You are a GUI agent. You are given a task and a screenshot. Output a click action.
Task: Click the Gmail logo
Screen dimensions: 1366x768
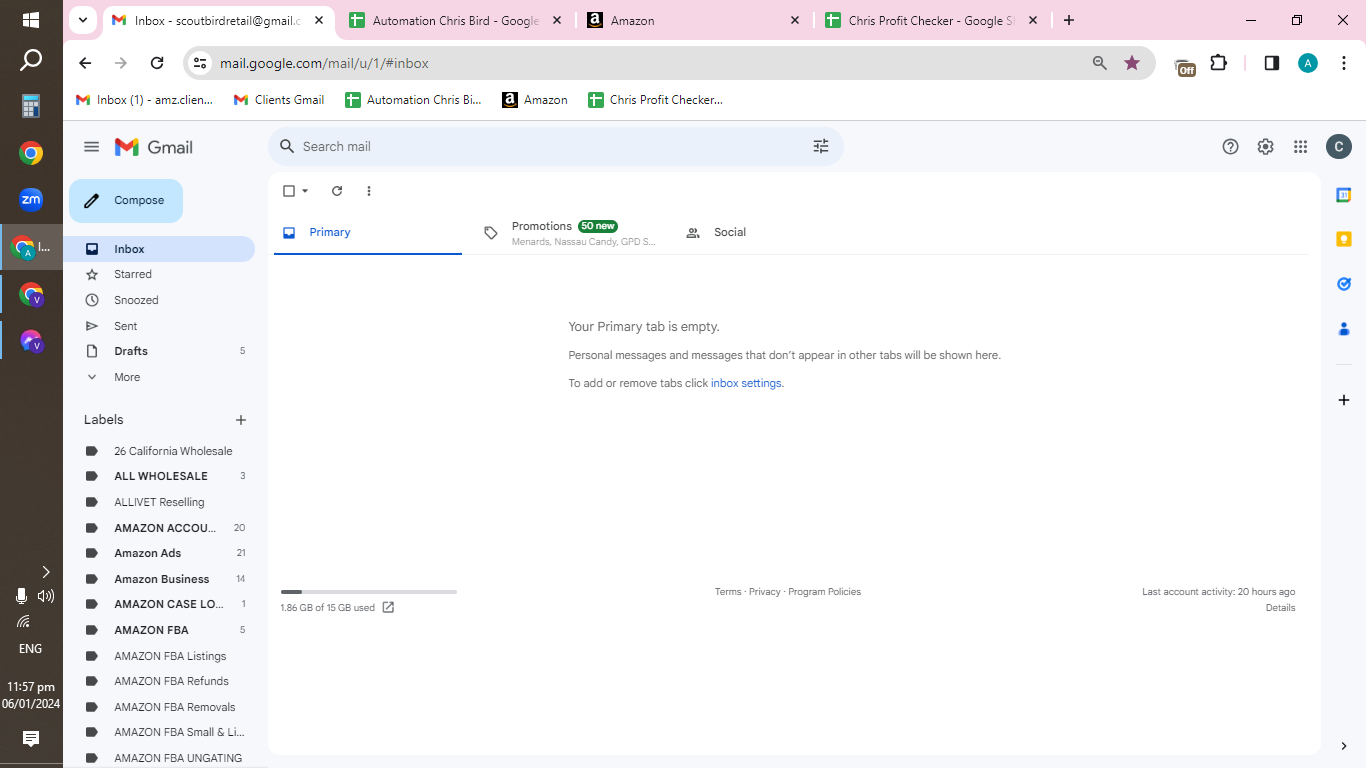tap(154, 147)
